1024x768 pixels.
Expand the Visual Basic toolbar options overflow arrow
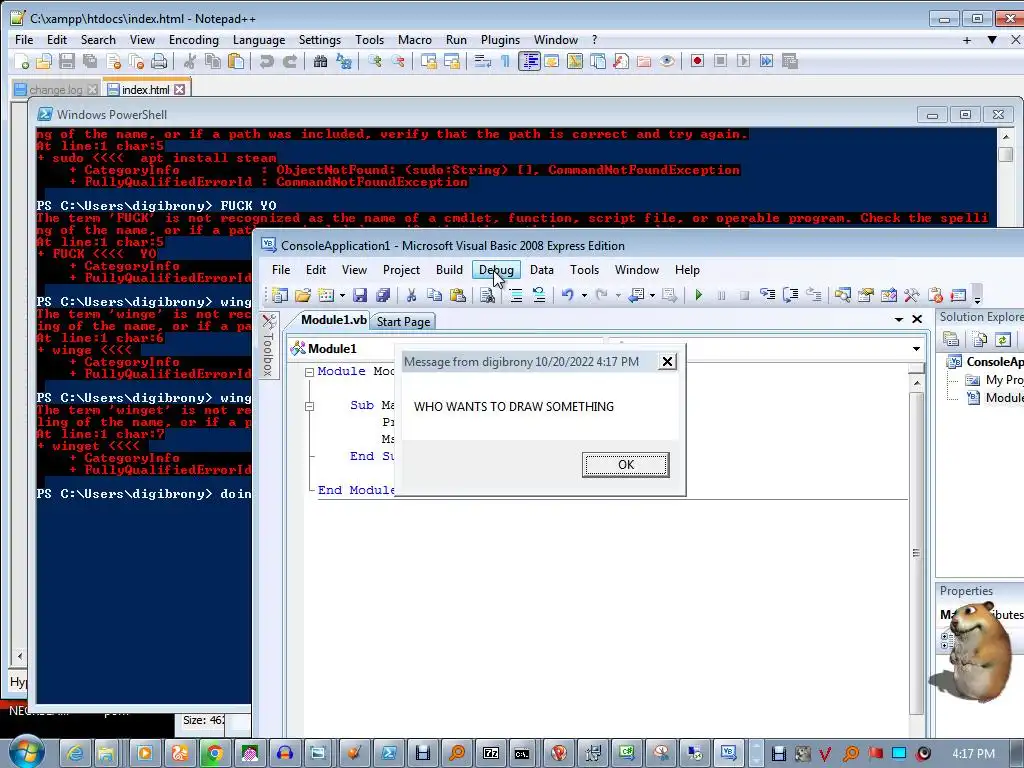point(978,297)
